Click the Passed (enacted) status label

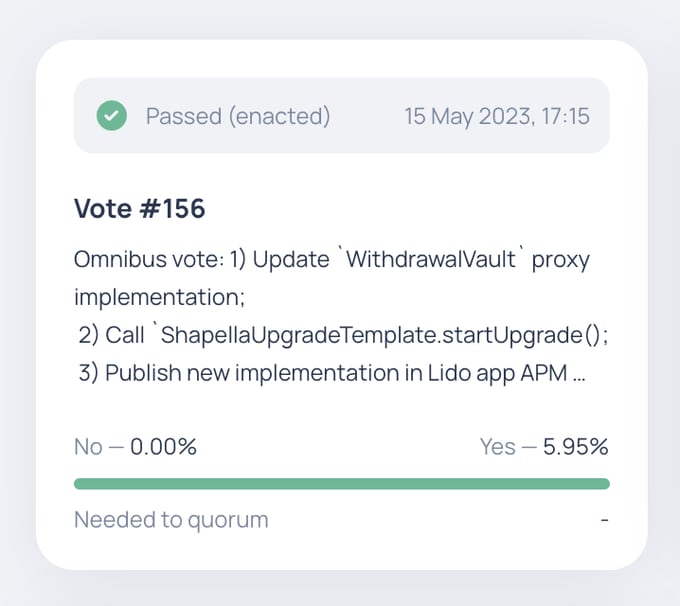[x=238, y=116]
